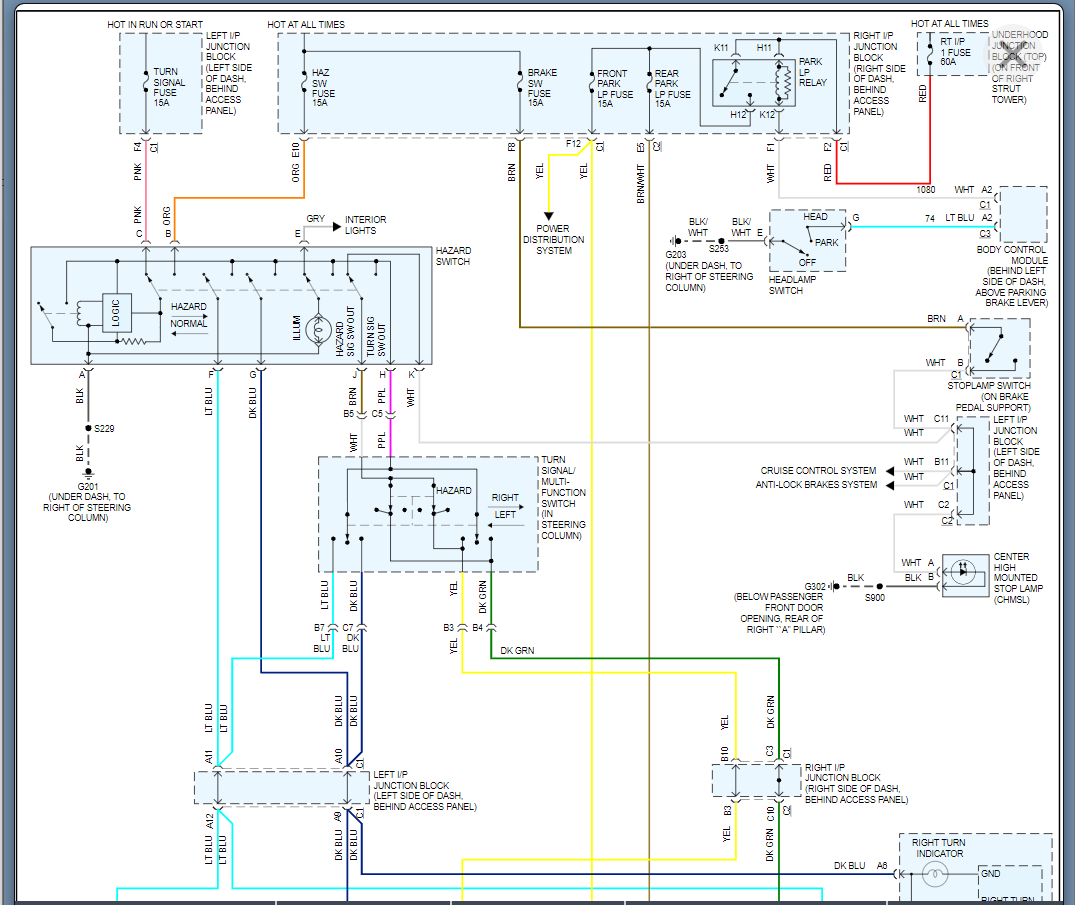
Task: Click the S229 splice point
Action: click(88, 428)
